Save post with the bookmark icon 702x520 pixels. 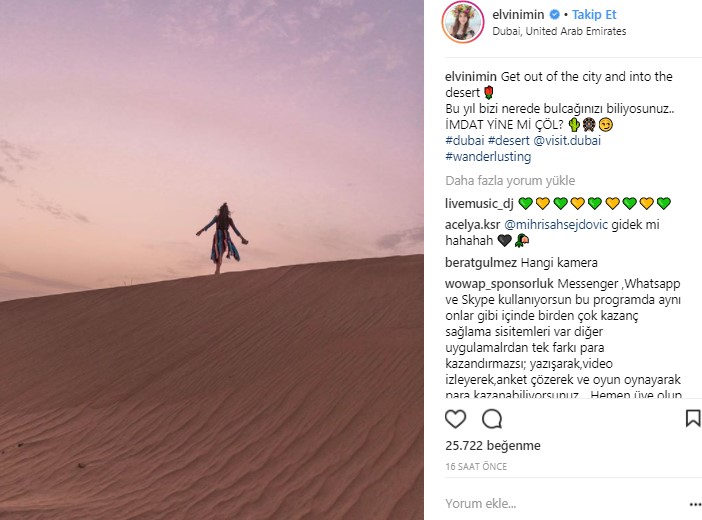point(693,418)
